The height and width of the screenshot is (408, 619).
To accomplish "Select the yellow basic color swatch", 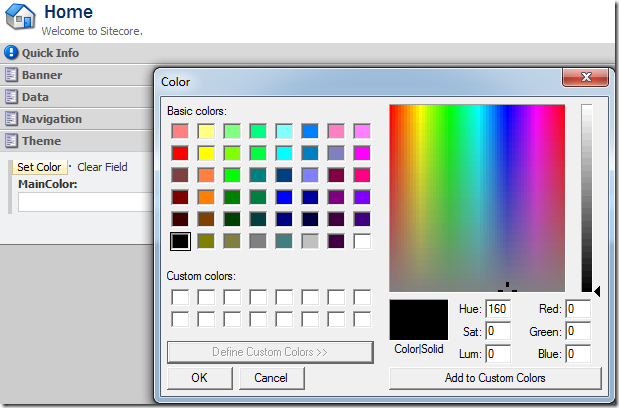I will click(206, 153).
